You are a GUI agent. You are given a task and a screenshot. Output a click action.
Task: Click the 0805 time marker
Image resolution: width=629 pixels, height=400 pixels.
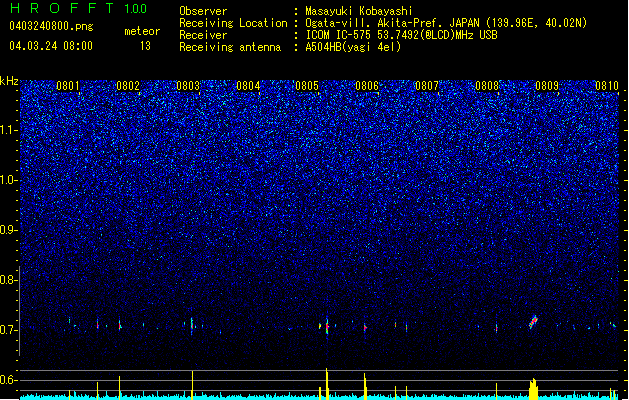tap(307, 86)
